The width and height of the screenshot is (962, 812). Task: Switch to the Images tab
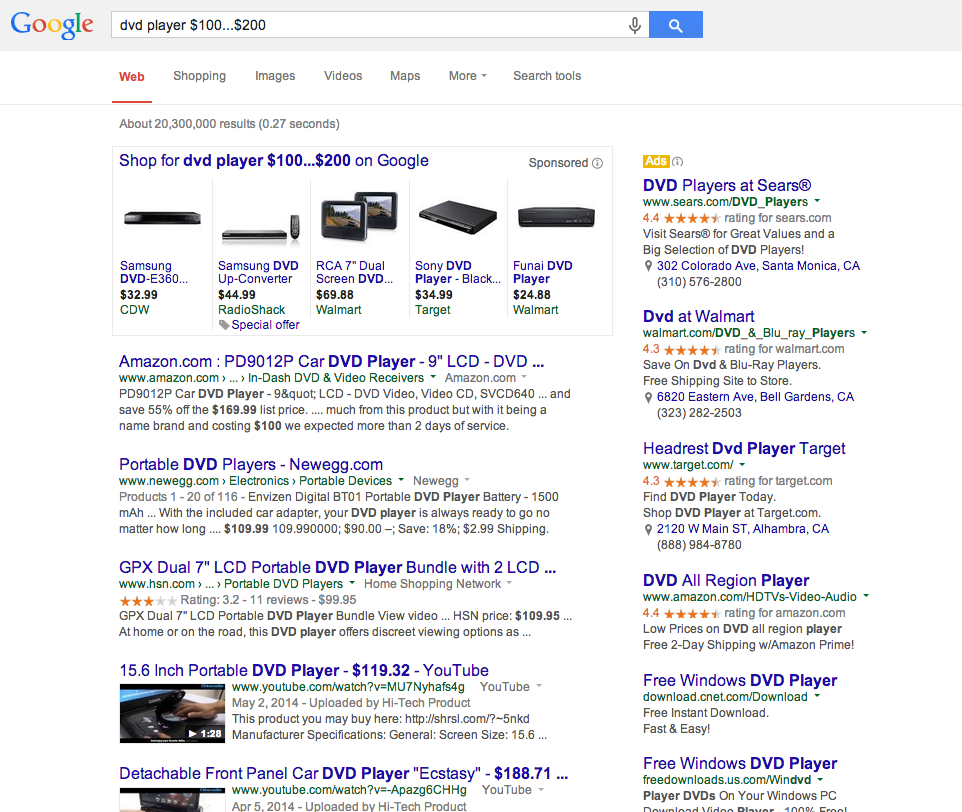point(275,76)
